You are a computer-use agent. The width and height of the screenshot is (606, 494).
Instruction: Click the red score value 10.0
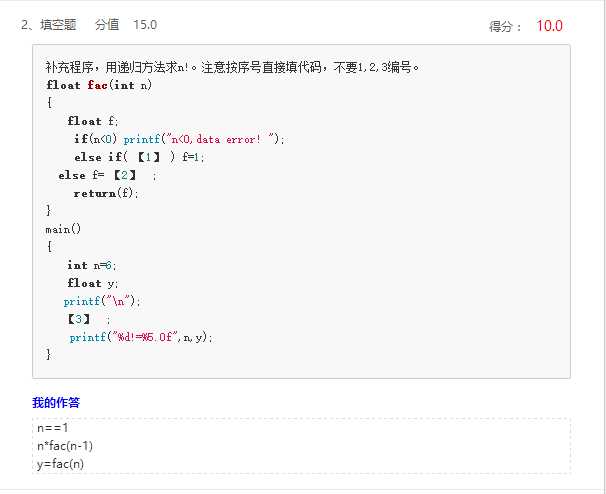[549, 26]
